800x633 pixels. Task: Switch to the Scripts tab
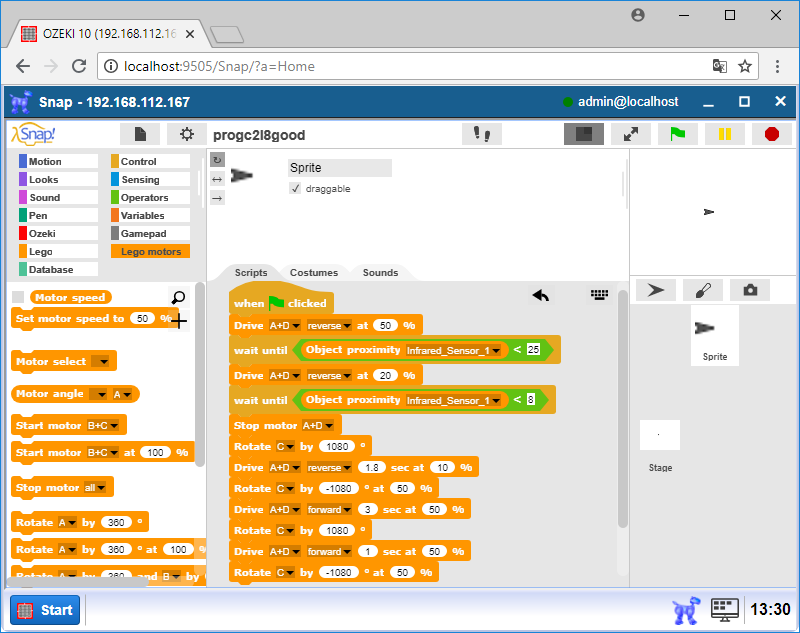click(251, 272)
